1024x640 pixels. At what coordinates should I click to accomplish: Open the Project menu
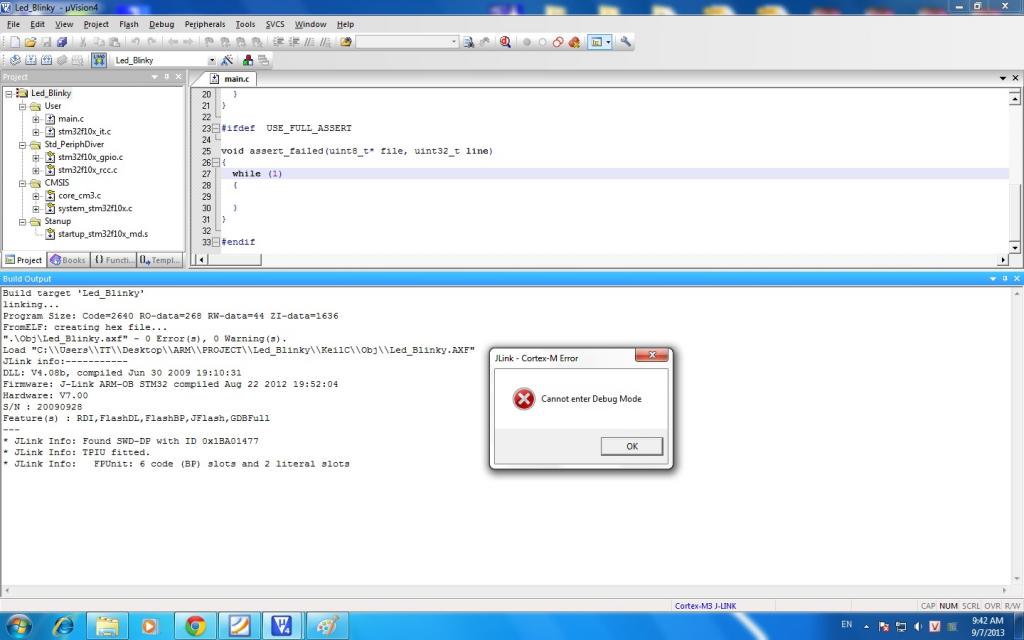(x=96, y=24)
